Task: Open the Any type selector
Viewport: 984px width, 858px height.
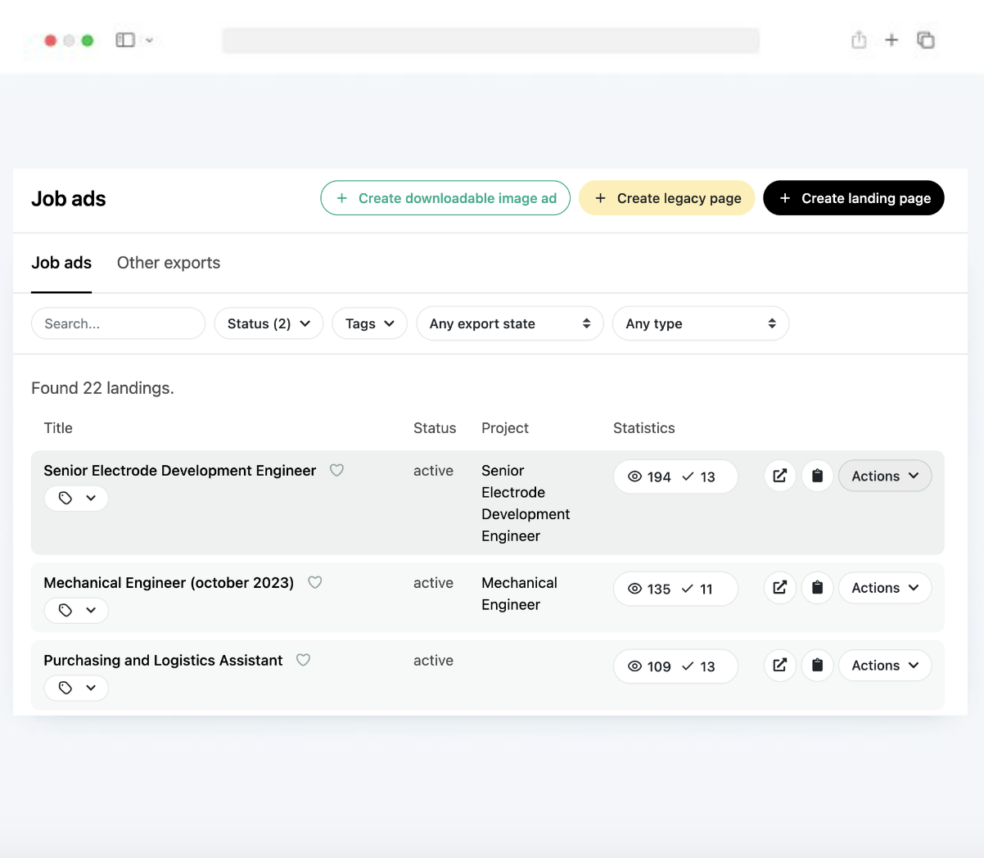Action: [x=700, y=323]
